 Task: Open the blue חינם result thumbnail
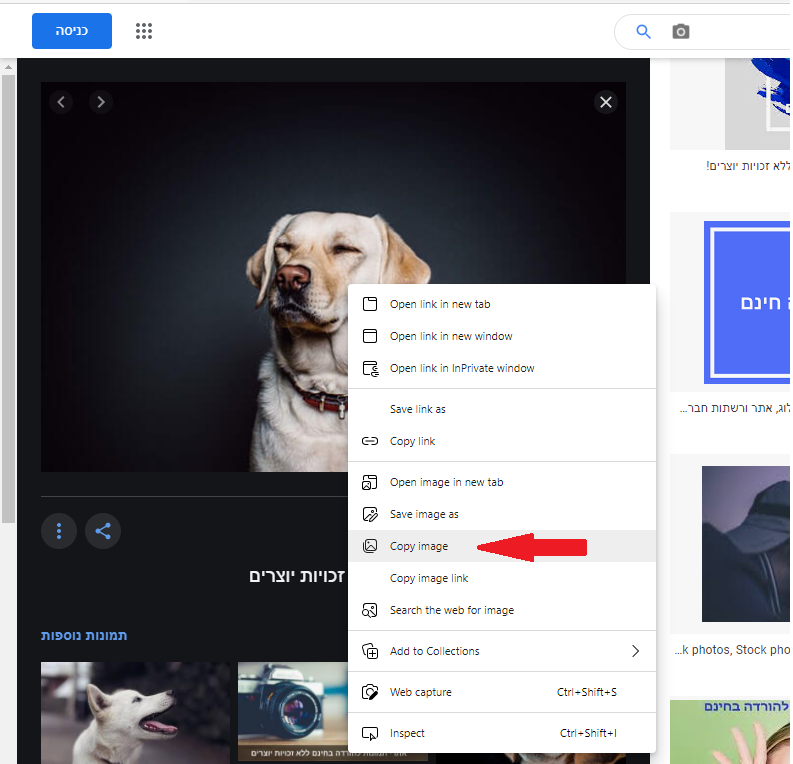tap(746, 302)
